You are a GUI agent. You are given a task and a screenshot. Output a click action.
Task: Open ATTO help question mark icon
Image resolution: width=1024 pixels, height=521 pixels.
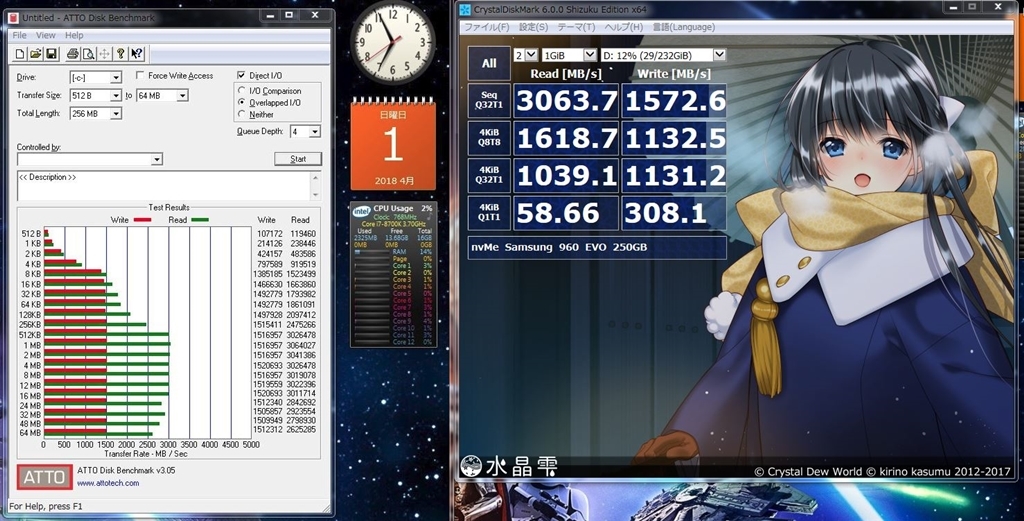click(x=120, y=54)
